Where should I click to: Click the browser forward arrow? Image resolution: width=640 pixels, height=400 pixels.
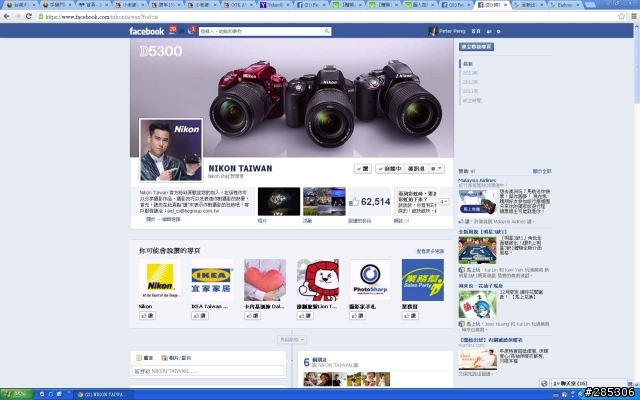[x=18, y=16]
